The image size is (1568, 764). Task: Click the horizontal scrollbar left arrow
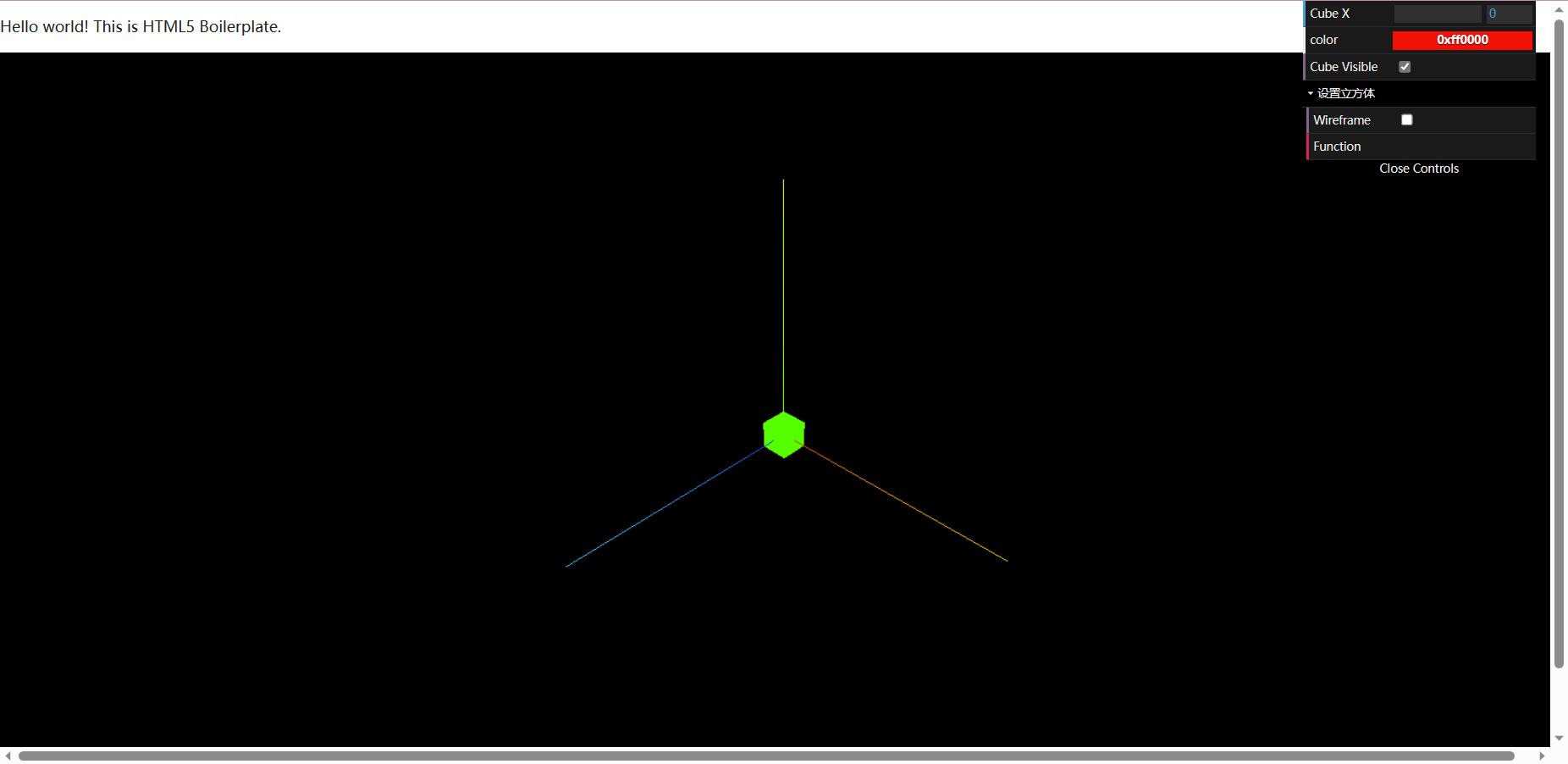(x=8, y=756)
